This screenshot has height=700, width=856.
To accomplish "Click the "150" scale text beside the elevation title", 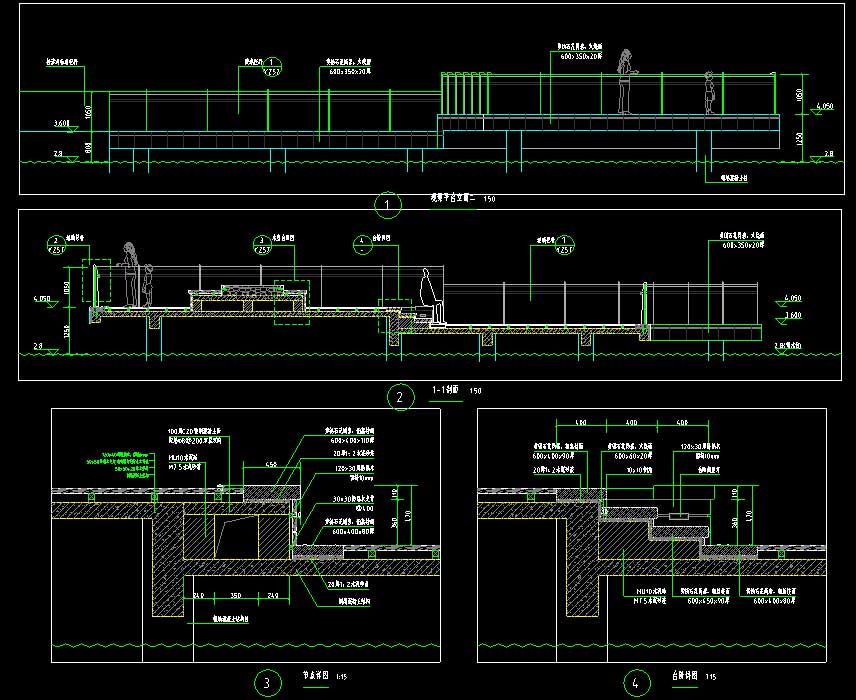I will click(489, 199).
